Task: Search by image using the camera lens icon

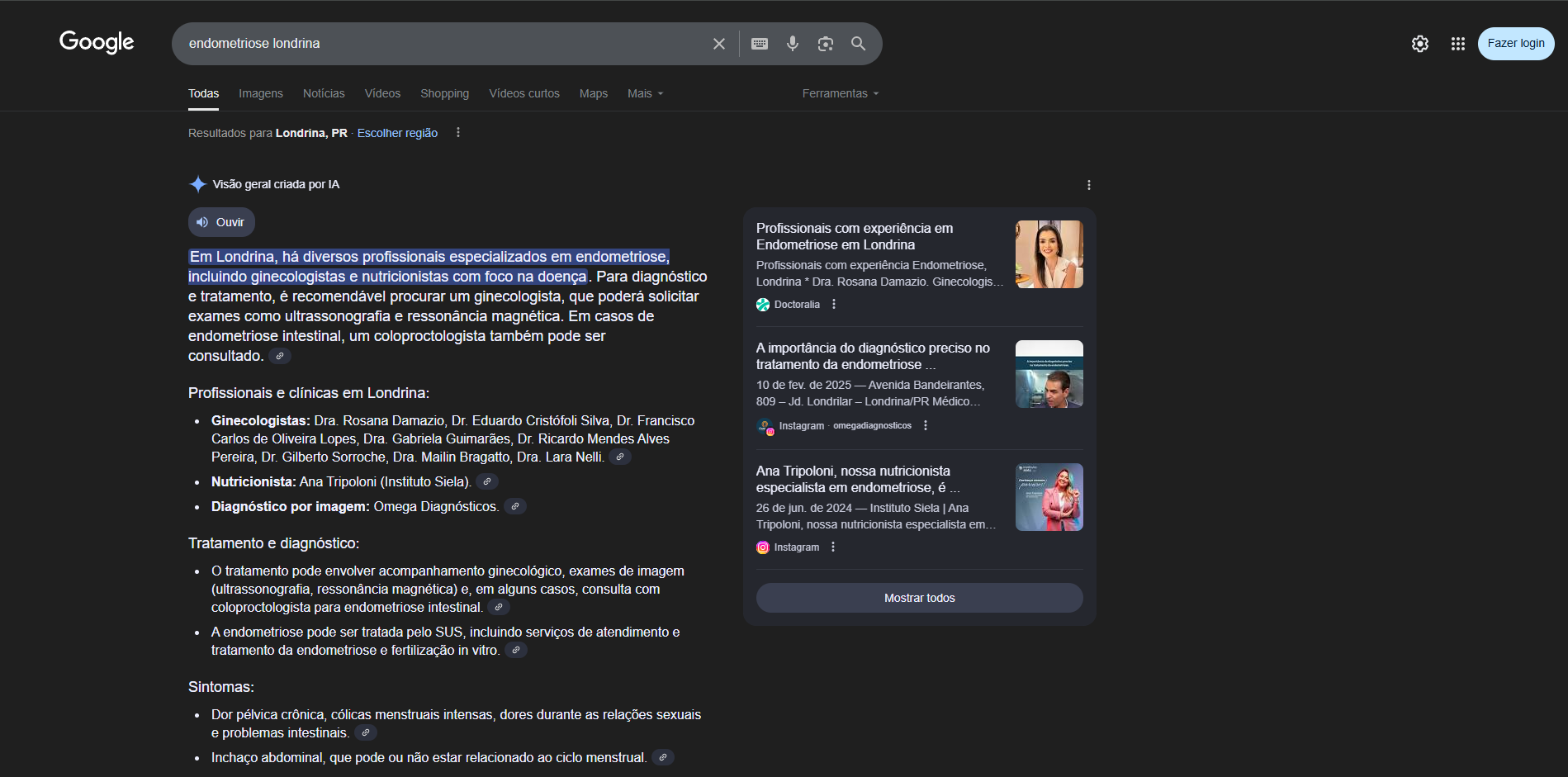Action: 826,44
